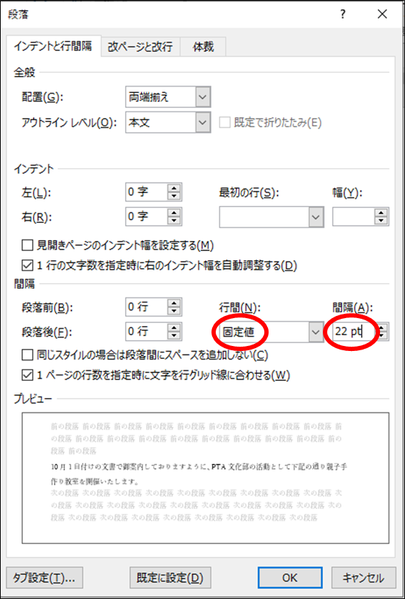Open the 行間 line spacing dropdown arrow
Screen dimensions: 405x599
click(x=316, y=332)
